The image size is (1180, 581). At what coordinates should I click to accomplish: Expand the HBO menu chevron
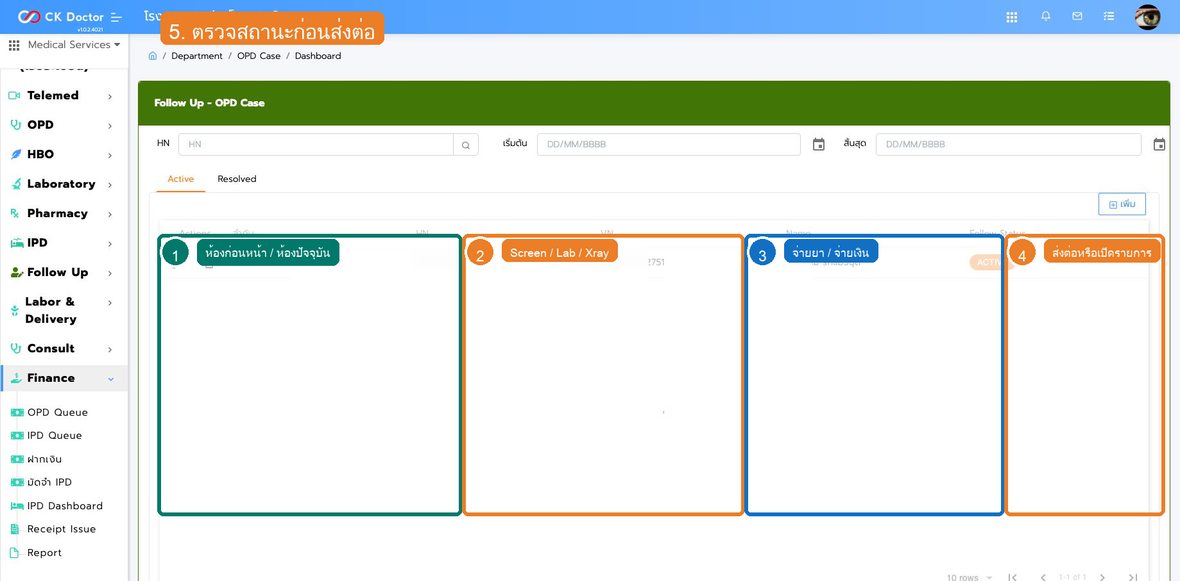coord(110,155)
